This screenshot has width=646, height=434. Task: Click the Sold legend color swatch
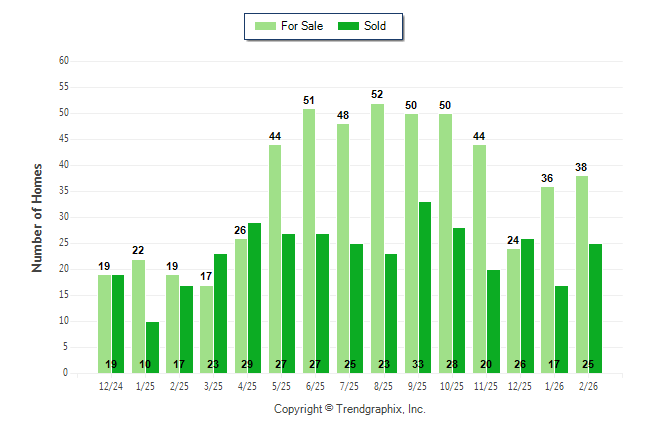(349, 26)
